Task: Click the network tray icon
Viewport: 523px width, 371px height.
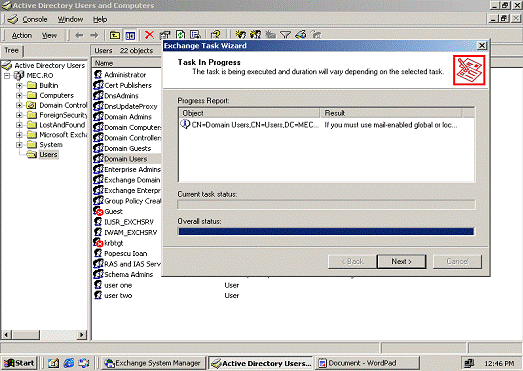Action: click(x=469, y=363)
